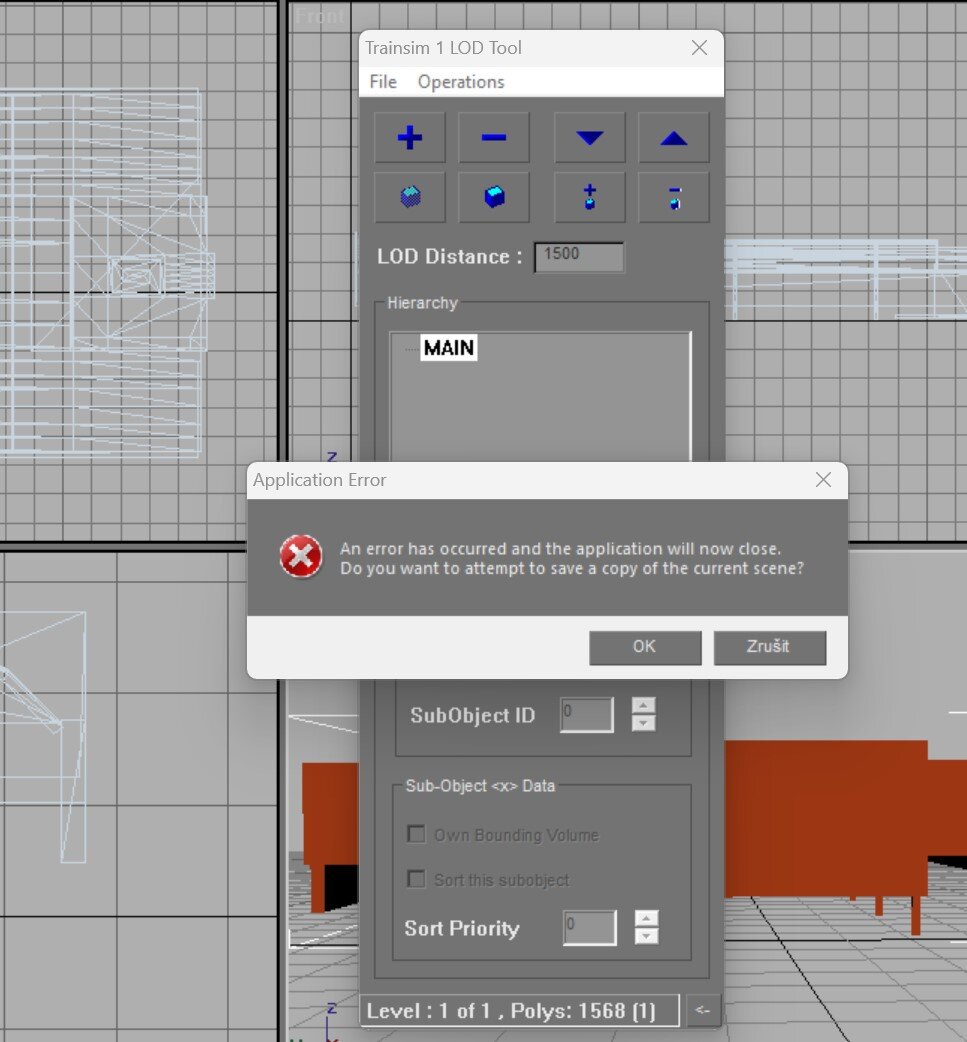Click the Level 1 of 1 Polys status text
The height and width of the screenshot is (1042, 967).
[x=511, y=1011]
